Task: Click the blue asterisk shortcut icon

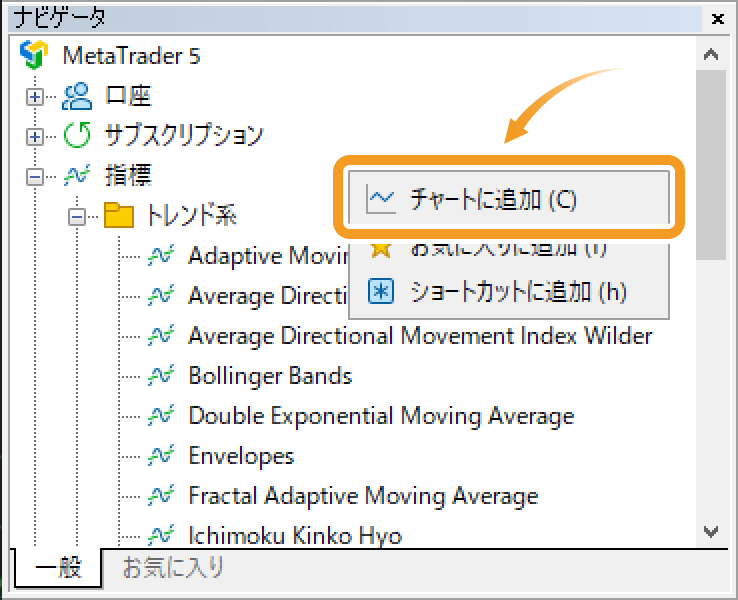Action: point(381,292)
